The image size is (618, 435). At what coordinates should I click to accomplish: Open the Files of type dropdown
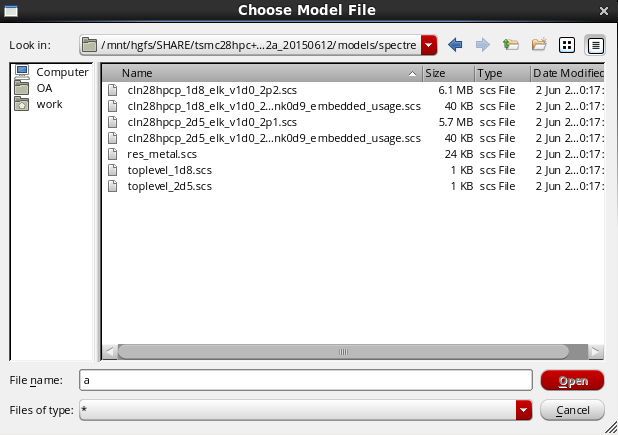pos(524,410)
